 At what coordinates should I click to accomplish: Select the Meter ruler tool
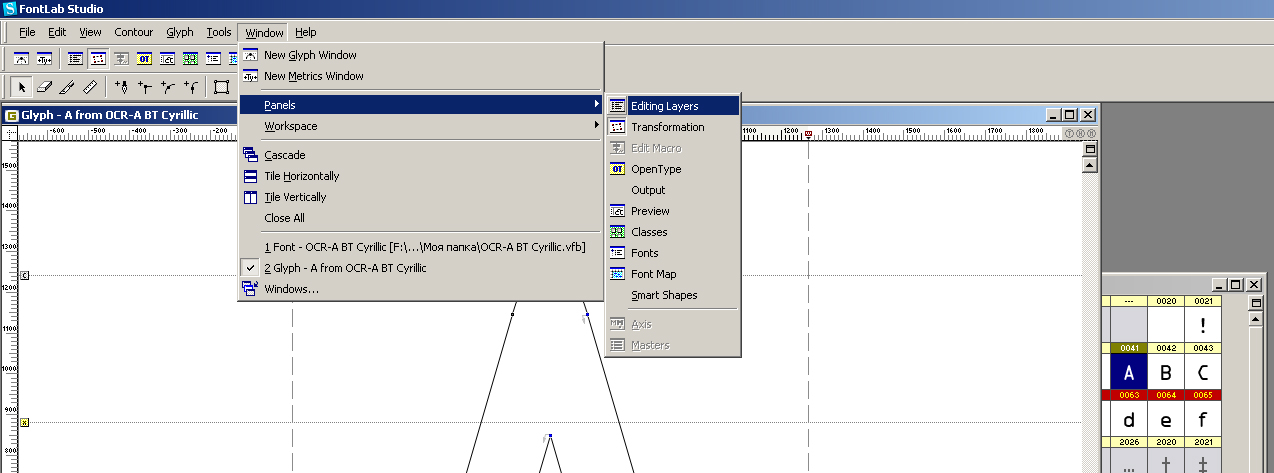coord(90,87)
